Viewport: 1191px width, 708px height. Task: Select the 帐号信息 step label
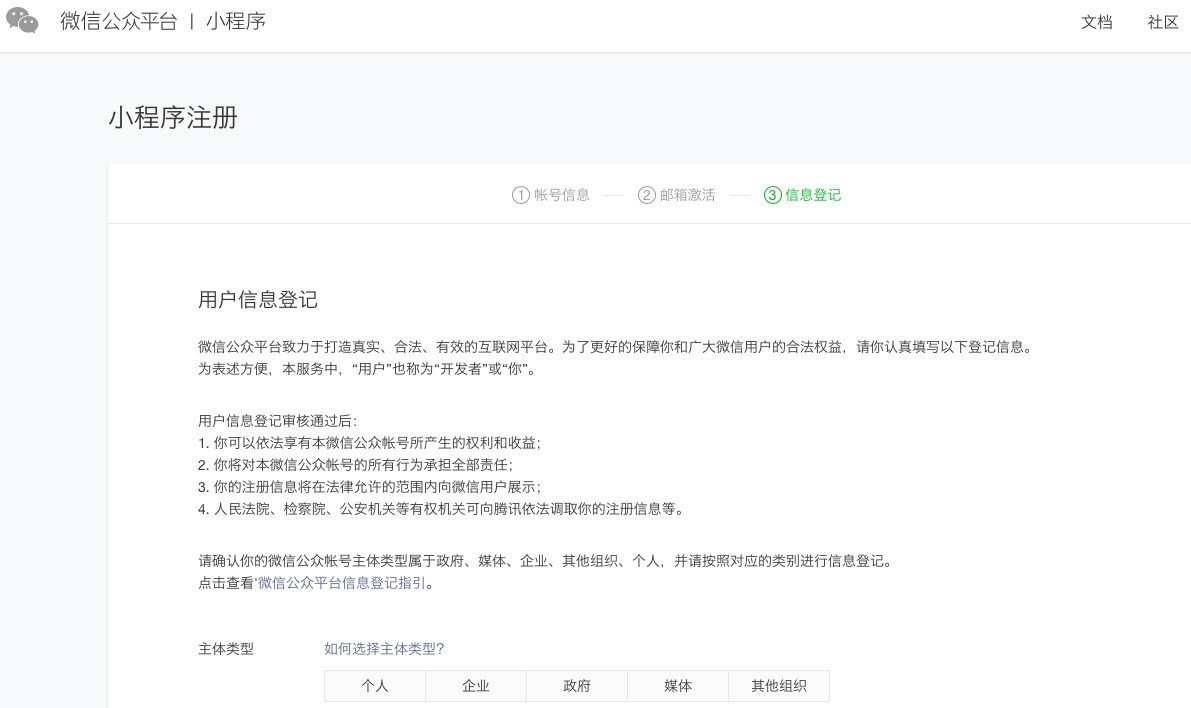click(562, 195)
